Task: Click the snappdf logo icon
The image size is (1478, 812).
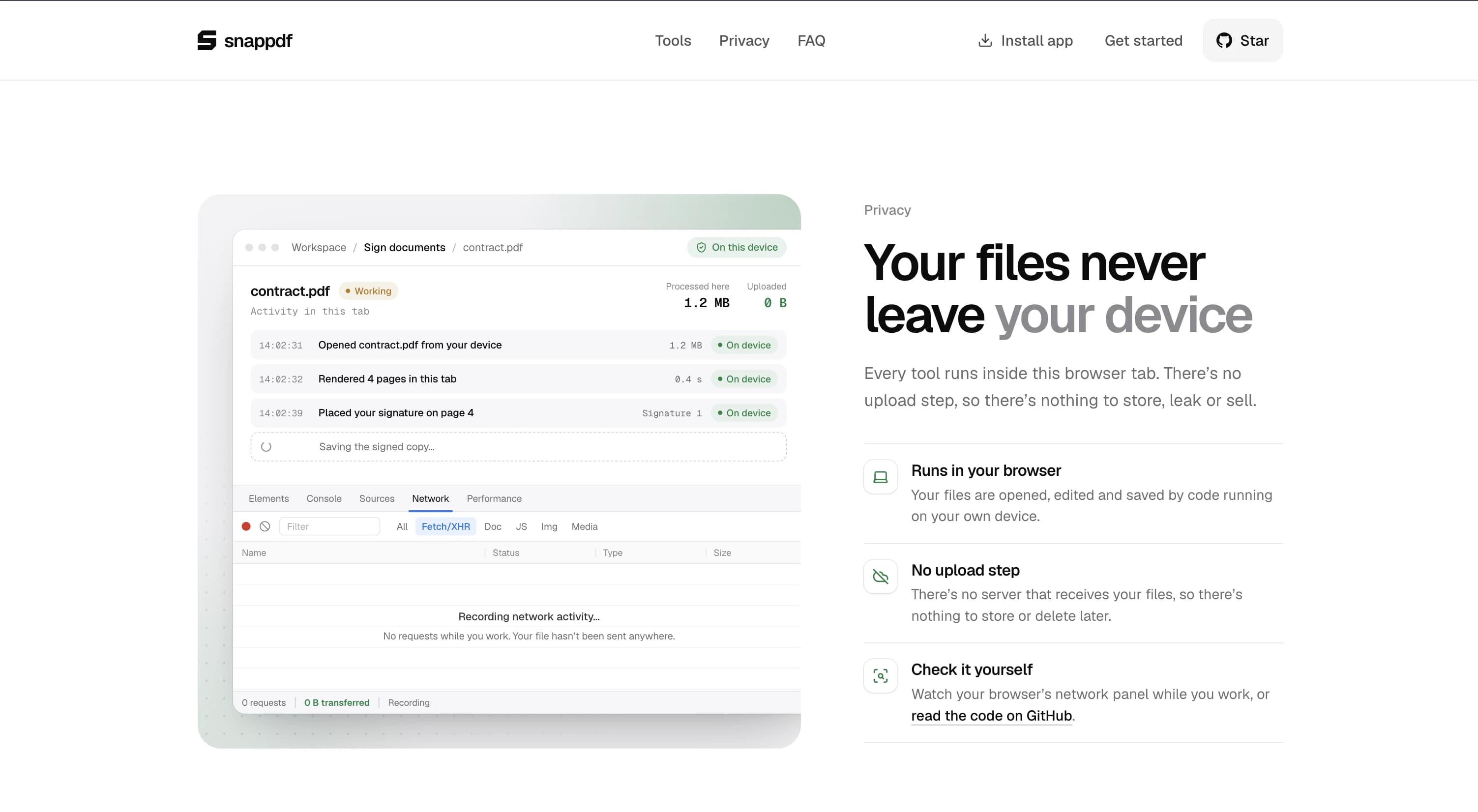Action: (x=207, y=40)
